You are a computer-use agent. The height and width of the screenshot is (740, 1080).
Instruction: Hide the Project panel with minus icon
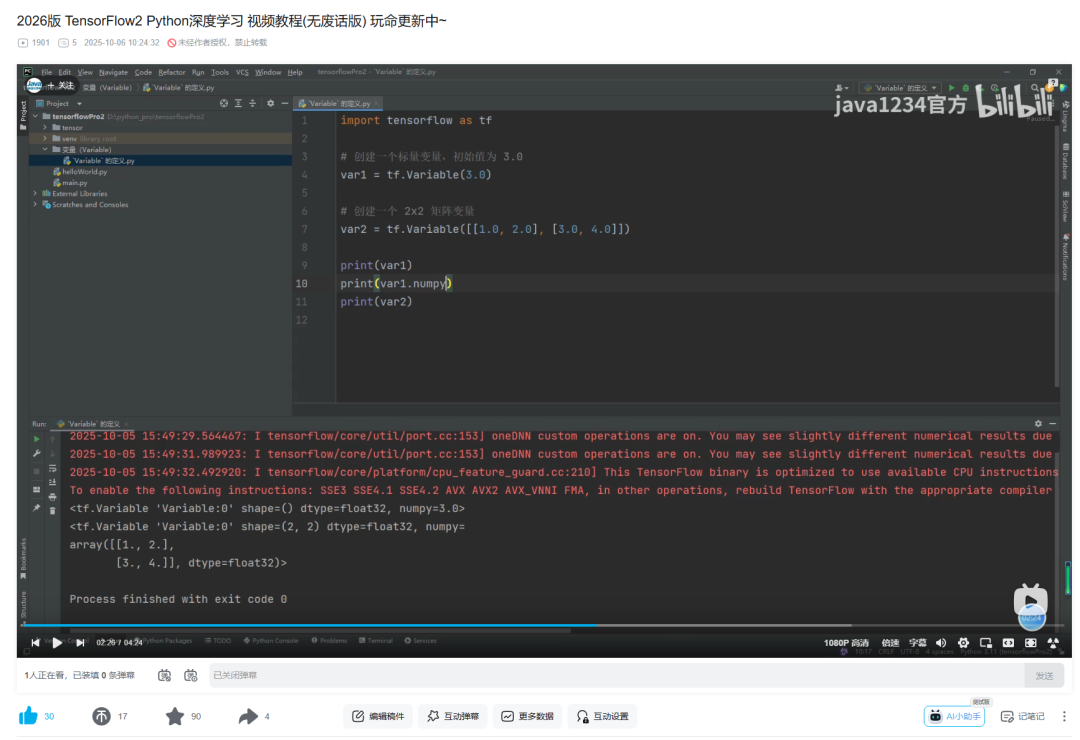point(284,103)
